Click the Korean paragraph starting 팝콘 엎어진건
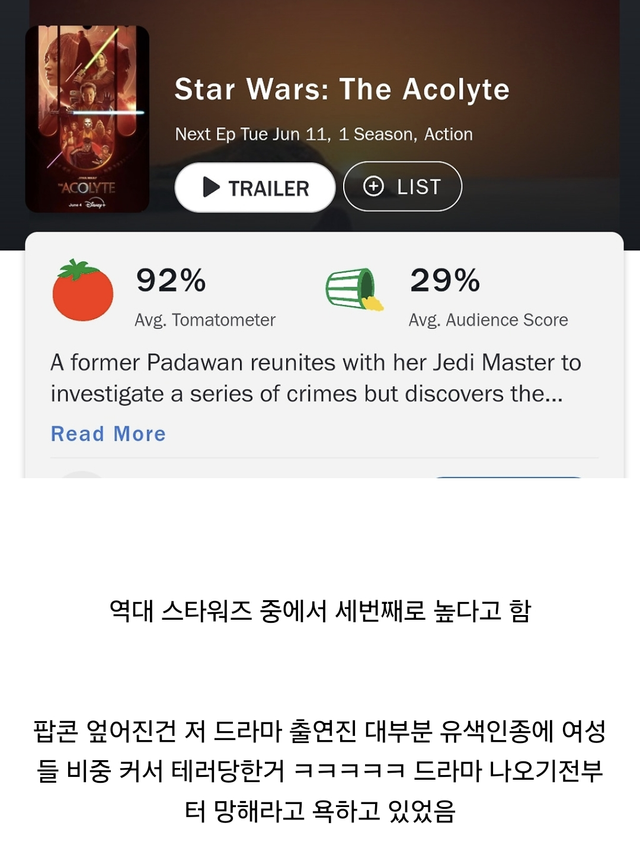This screenshot has height=855, width=640. coord(320,771)
